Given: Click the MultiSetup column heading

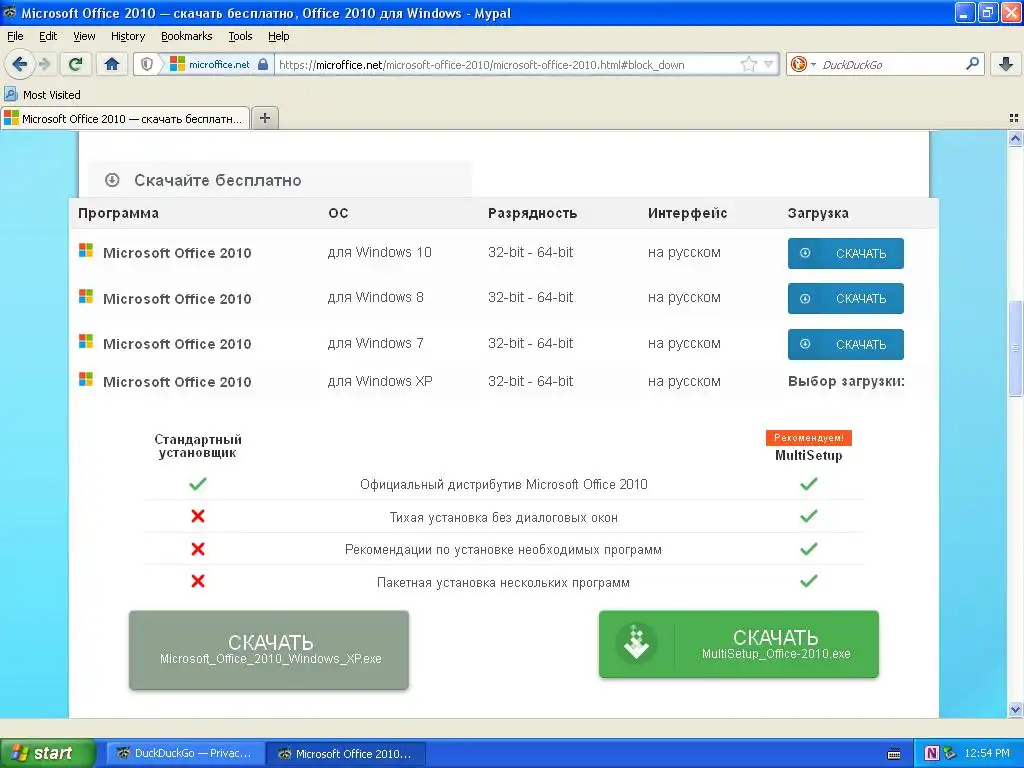Looking at the screenshot, I should tap(808, 455).
